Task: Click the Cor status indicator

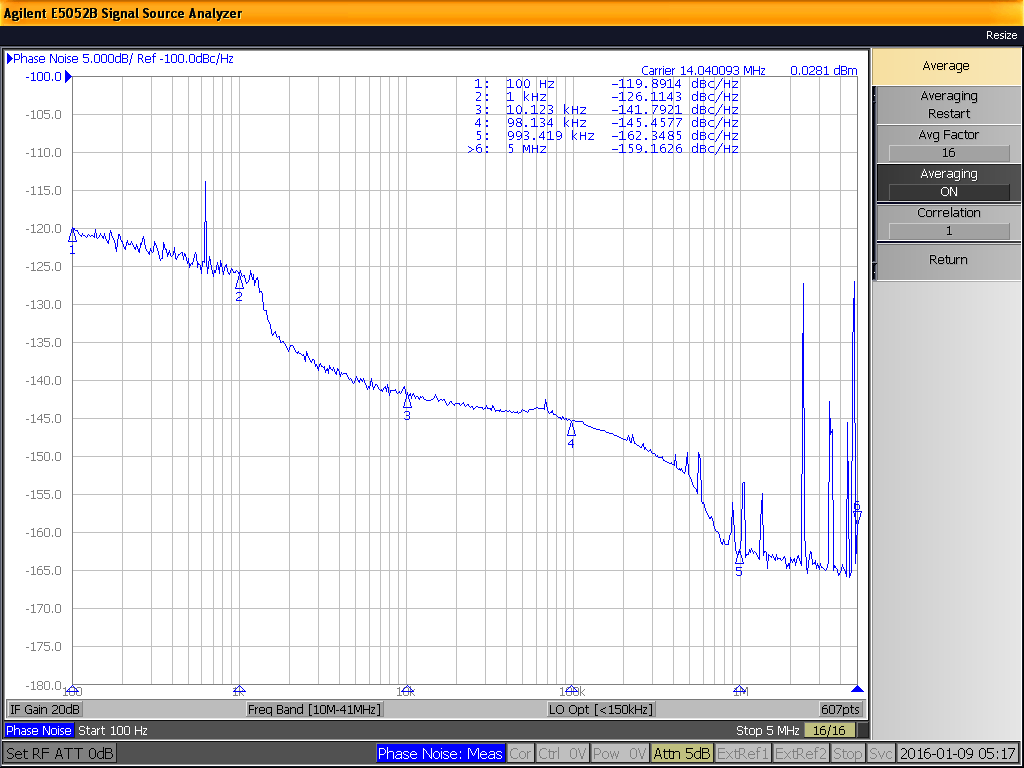Action: (x=520, y=754)
